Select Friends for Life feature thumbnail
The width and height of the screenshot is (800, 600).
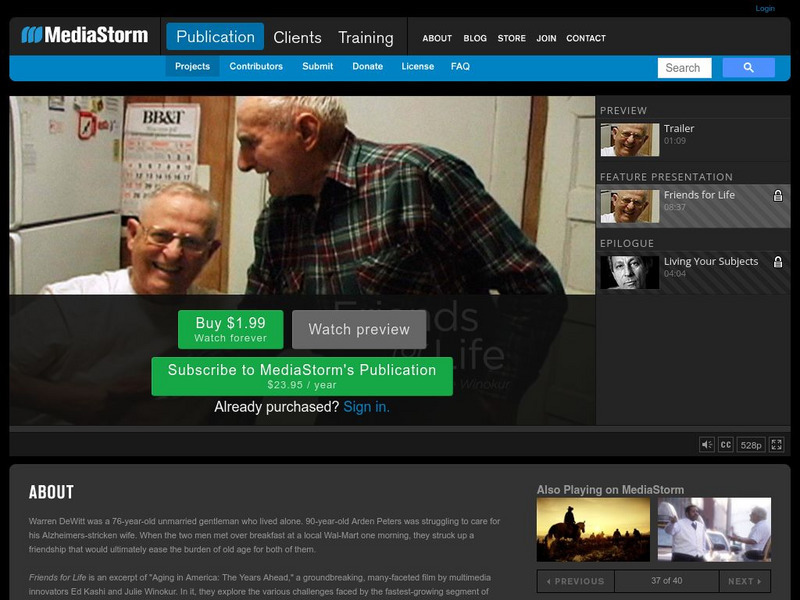click(x=630, y=206)
